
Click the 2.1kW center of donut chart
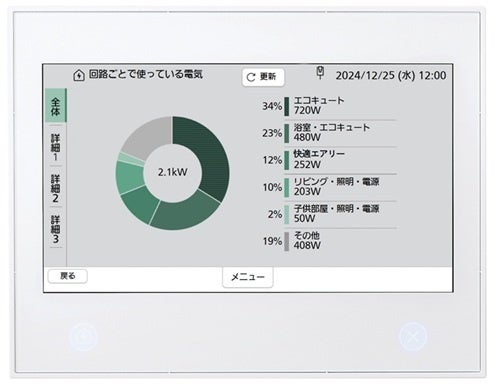point(173,172)
